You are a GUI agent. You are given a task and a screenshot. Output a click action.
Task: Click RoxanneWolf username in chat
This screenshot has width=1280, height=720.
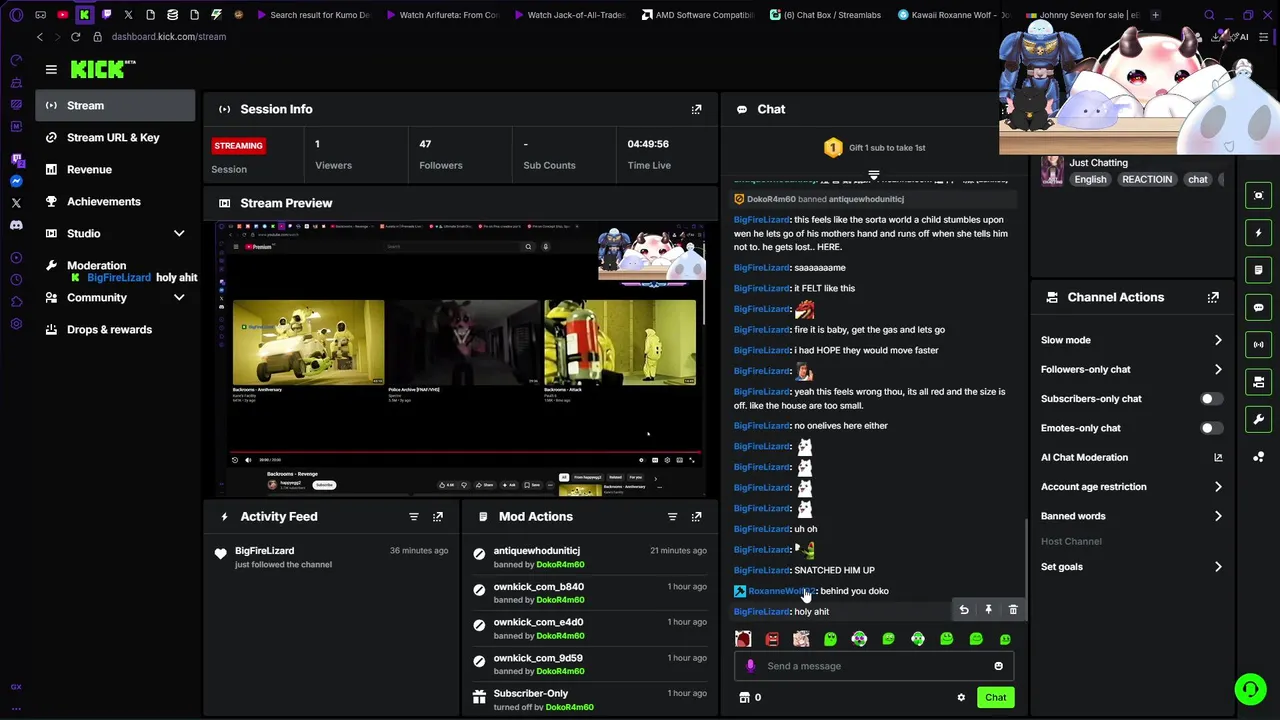click(x=781, y=591)
